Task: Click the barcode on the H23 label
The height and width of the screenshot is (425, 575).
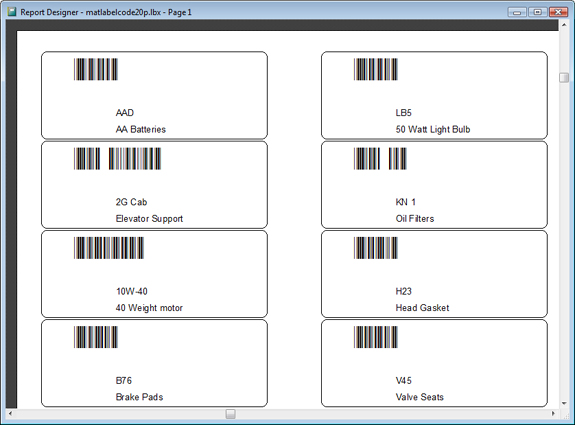Action: click(x=376, y=248)
